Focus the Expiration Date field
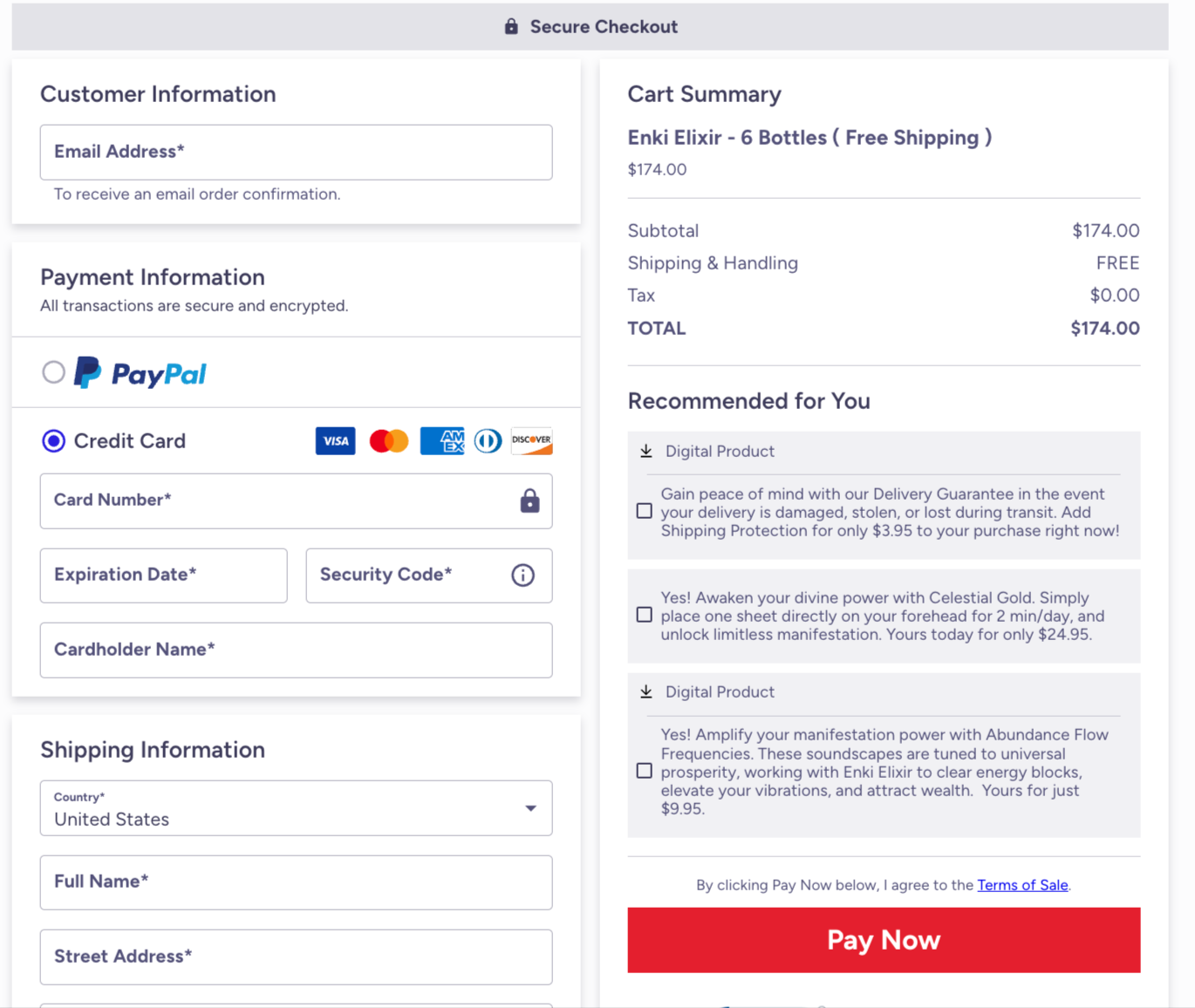This screenshot has width=1195, height=1008. point(163,576)
